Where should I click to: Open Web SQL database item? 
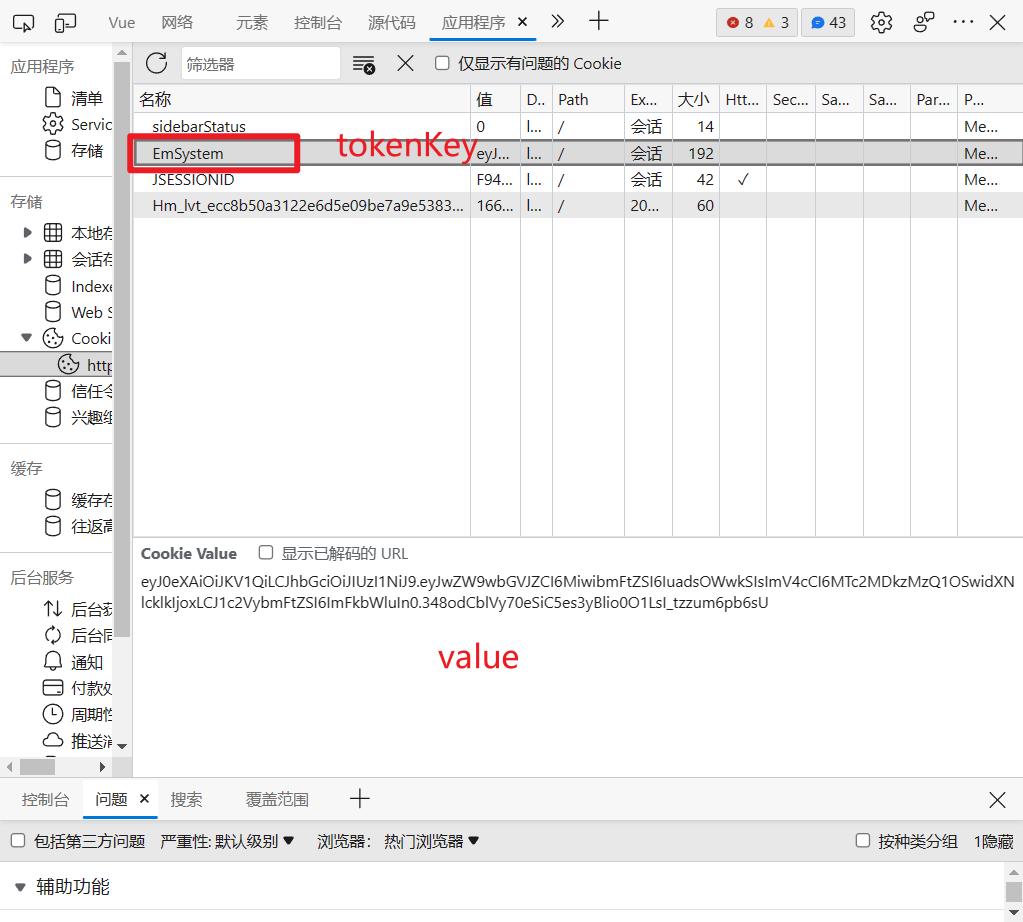click(x=77, y=312)
